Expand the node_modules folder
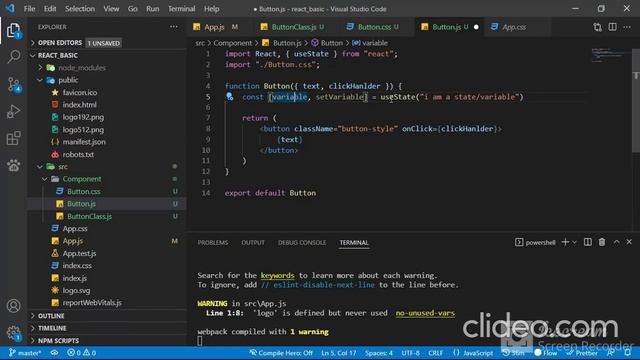Viewport: 640px width, 360px height. (40, 67)
